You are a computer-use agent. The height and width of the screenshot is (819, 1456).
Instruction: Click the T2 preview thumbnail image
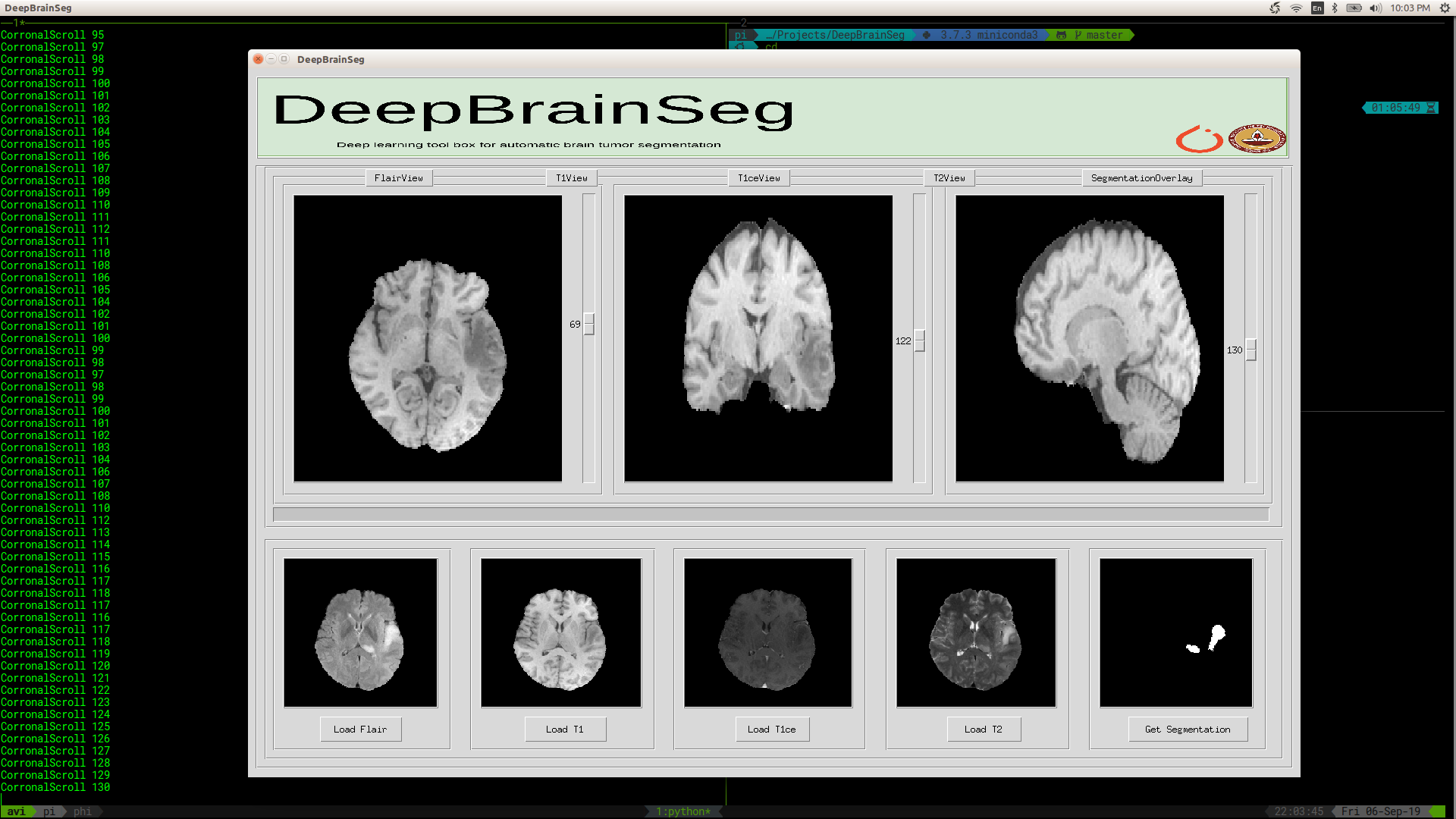(x=976, y=633)
